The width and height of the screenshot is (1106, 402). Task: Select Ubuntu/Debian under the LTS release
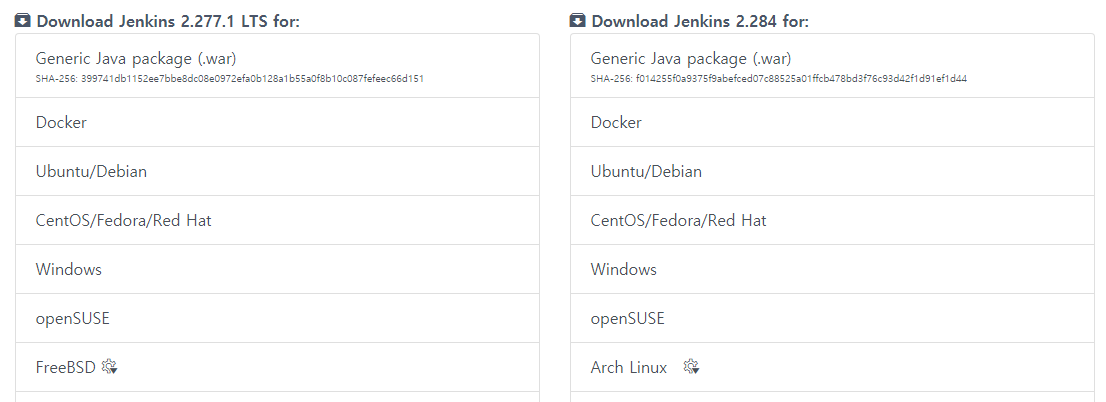tap(277, 171)
